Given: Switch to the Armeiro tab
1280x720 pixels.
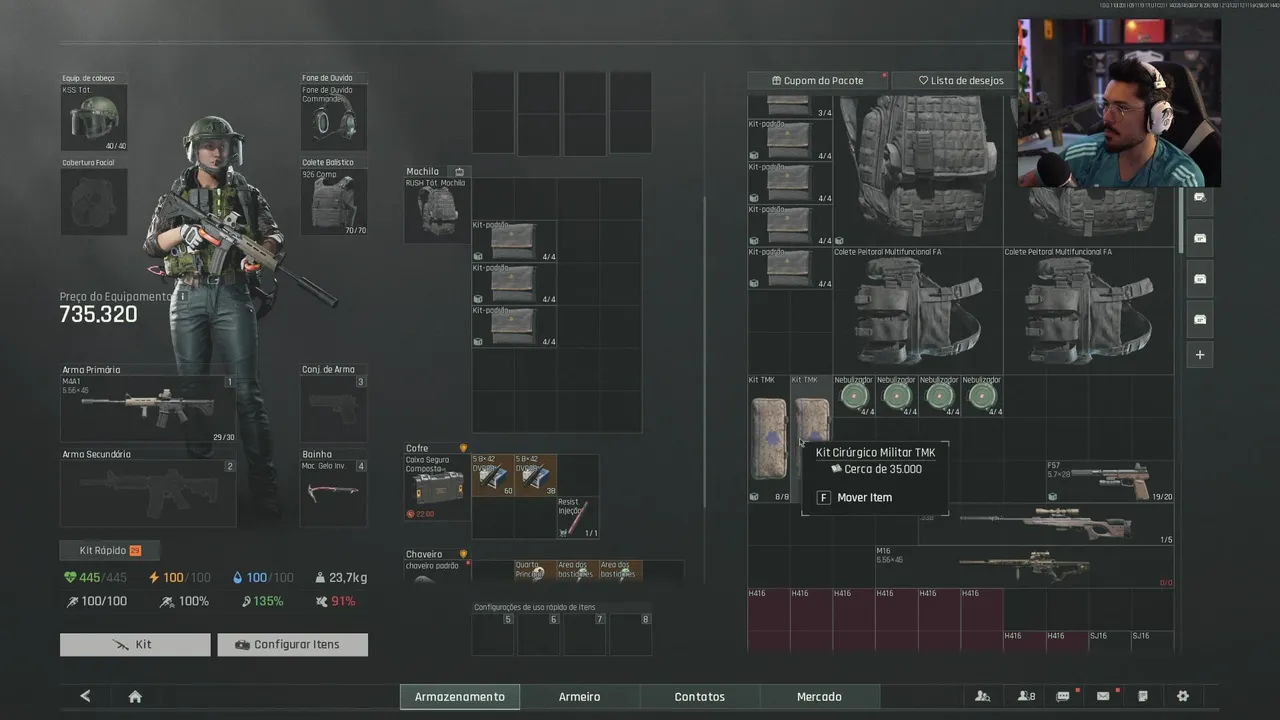Looking at the screenshot, I should pyautogui.click(x=580, y=697).
